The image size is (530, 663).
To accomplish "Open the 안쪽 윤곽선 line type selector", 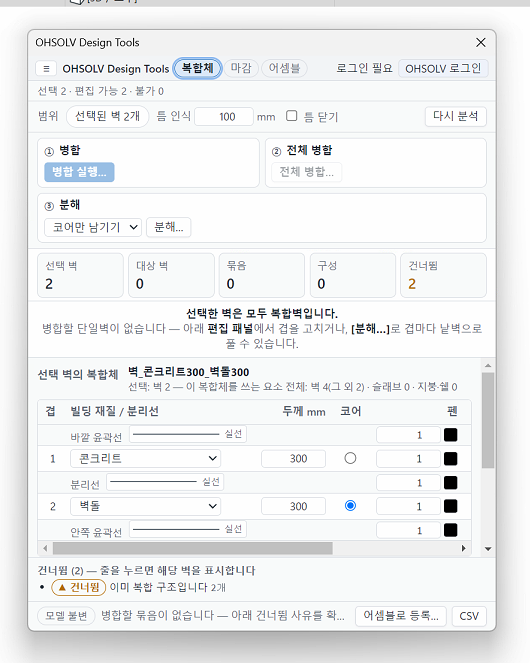I will pyautogui.click(x=188, y=529).
